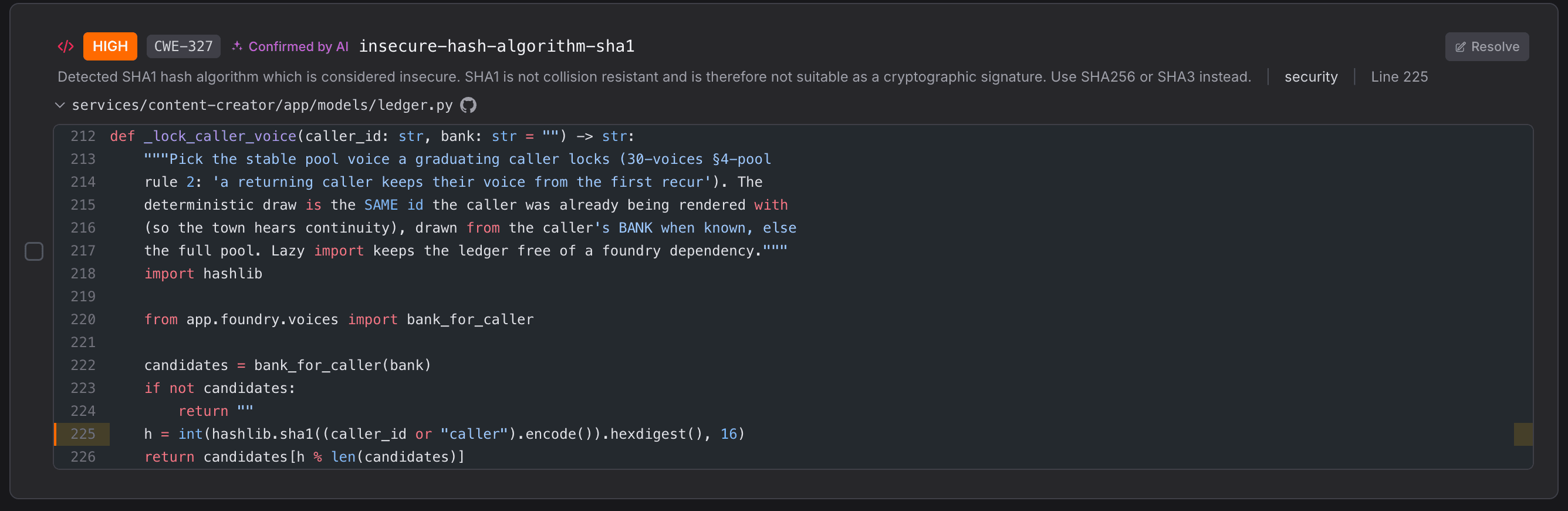Open services/content-creator/app/models/ledger.py file path
1568x511 pixels.
pyautogui.click(x=262, y=105)
